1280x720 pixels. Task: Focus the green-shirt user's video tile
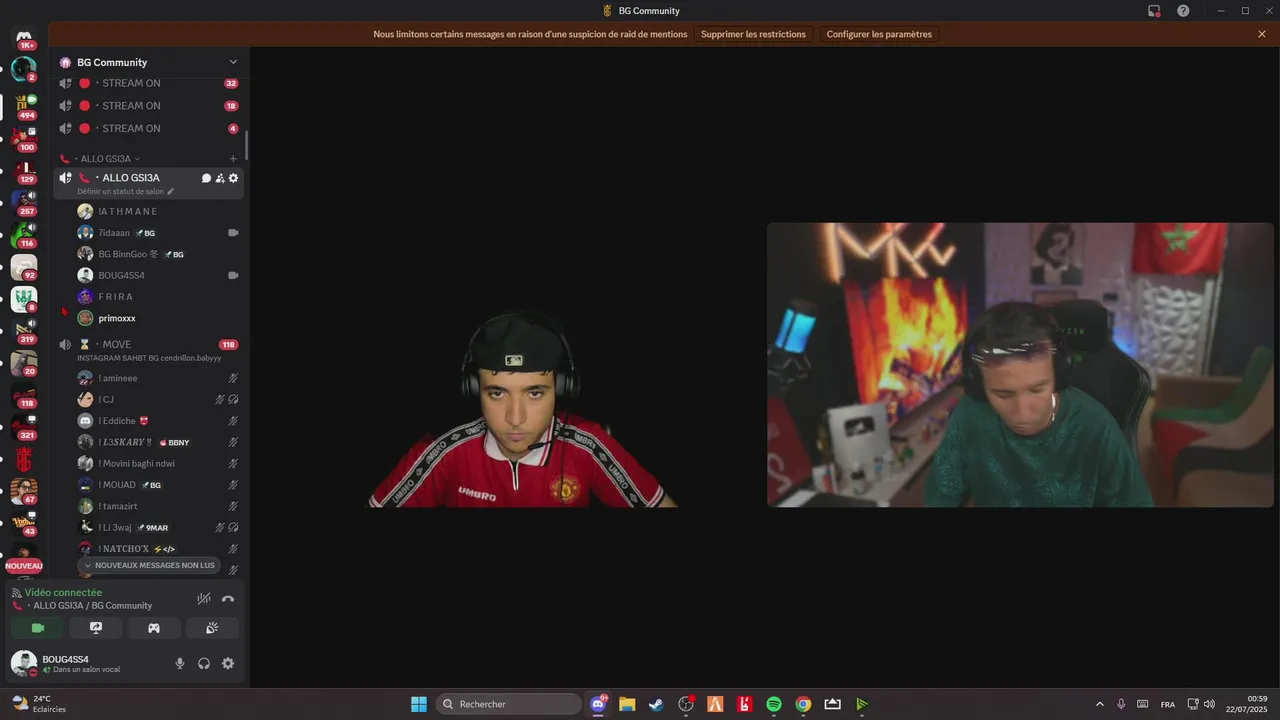(x=1020, y=365)
